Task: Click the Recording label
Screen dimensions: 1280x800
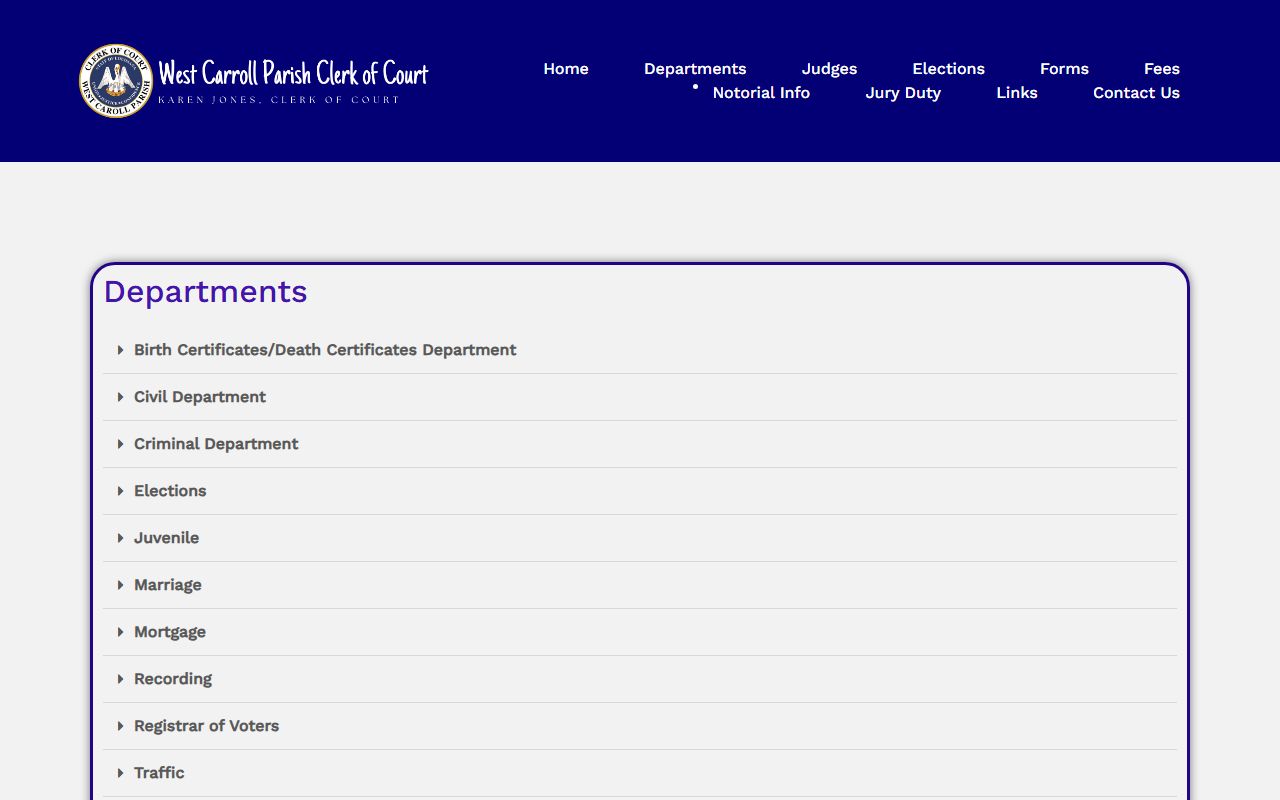Action: tap(173, 679)
